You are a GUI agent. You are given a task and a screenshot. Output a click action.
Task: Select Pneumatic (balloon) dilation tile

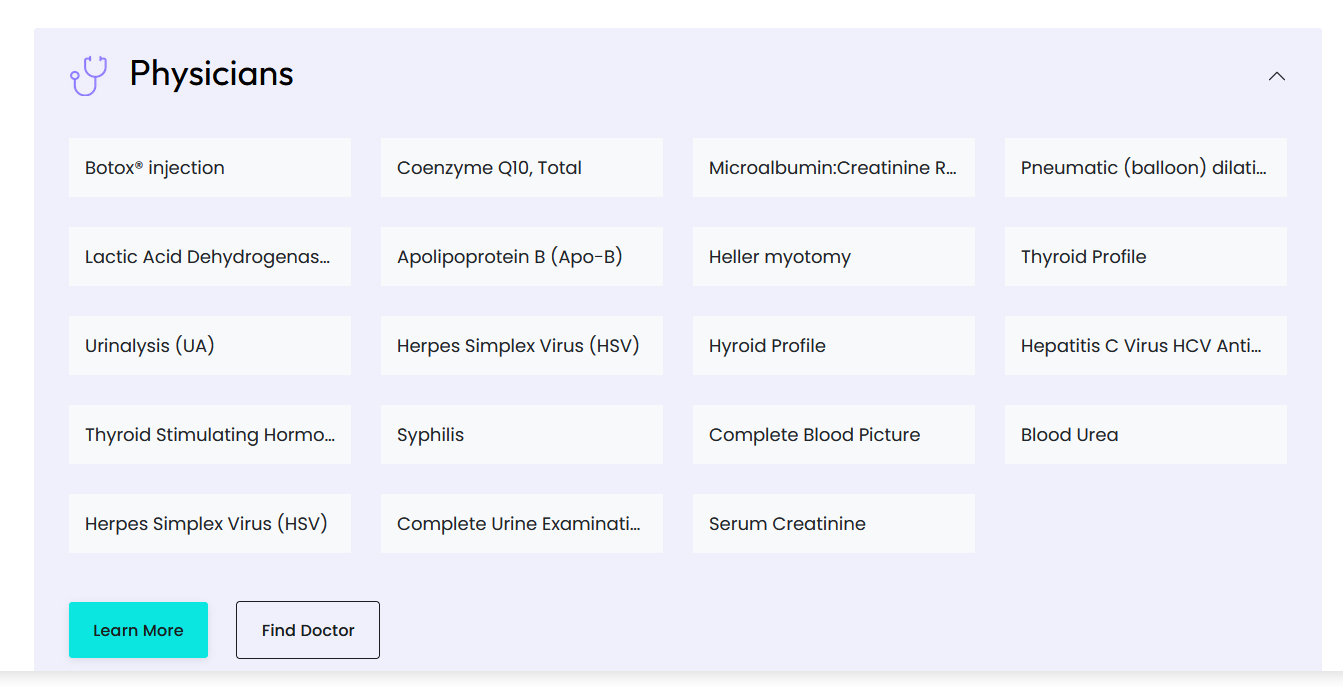click(x=1145, y=168)
